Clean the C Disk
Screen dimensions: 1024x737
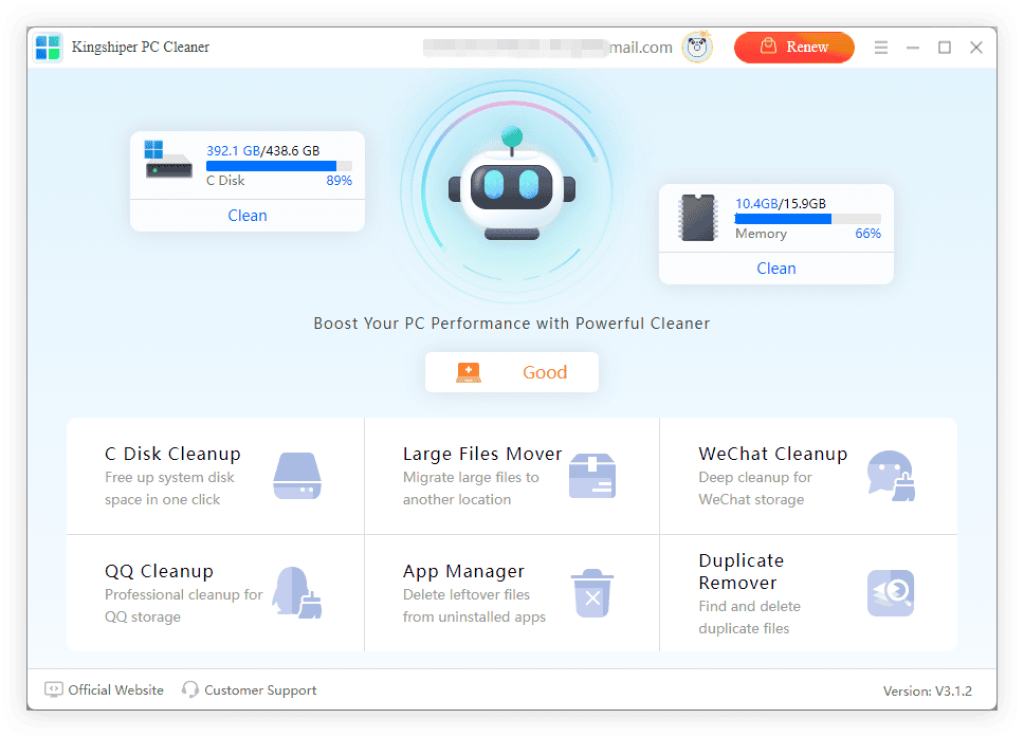coord(248,215)
